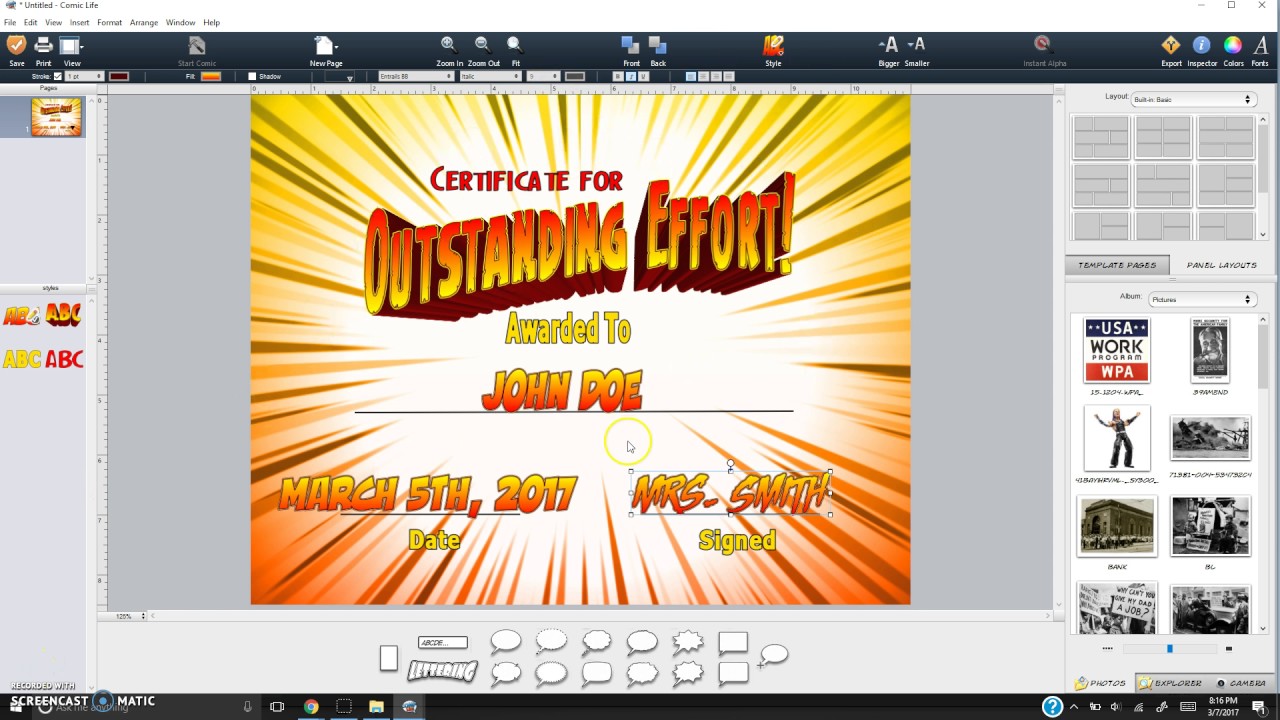The width and height of the screenshot is (1280, 720).
Task: Open the Layout Built-in: Basic dropdown
Action: 1192,100
